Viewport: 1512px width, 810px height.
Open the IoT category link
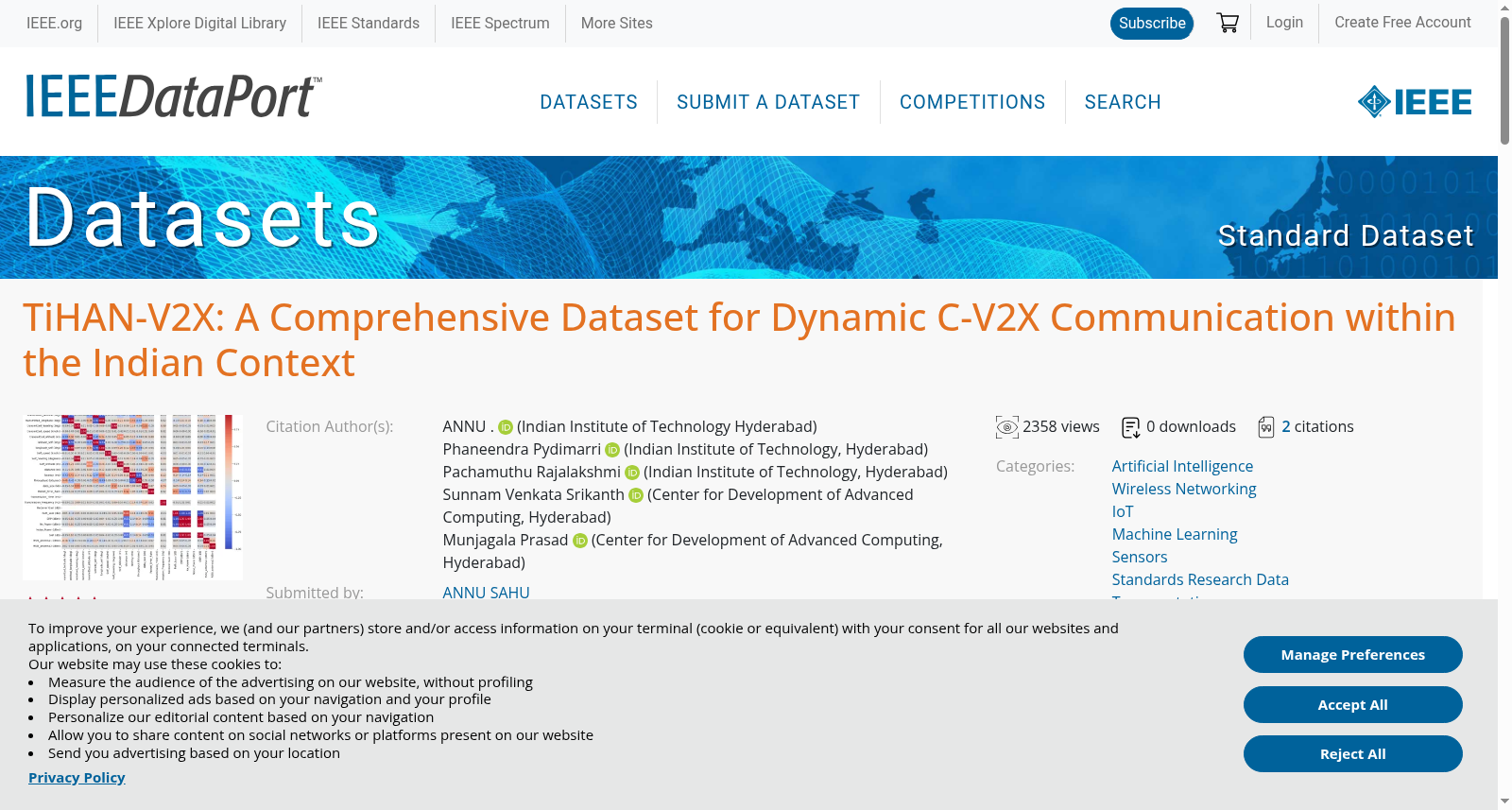point(1123,511)
